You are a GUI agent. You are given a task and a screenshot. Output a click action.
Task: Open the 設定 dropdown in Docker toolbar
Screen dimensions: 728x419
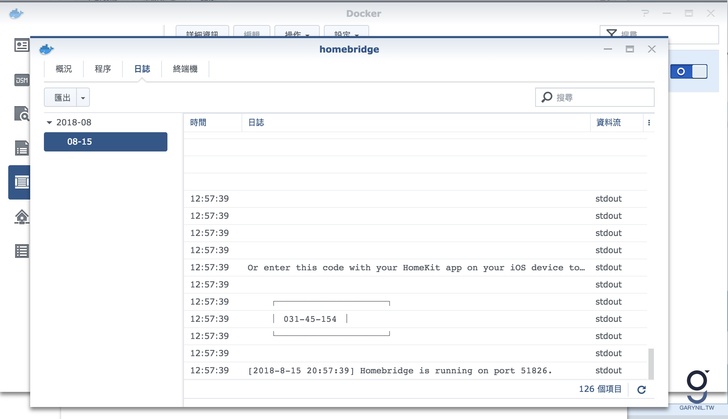point(346,32)
